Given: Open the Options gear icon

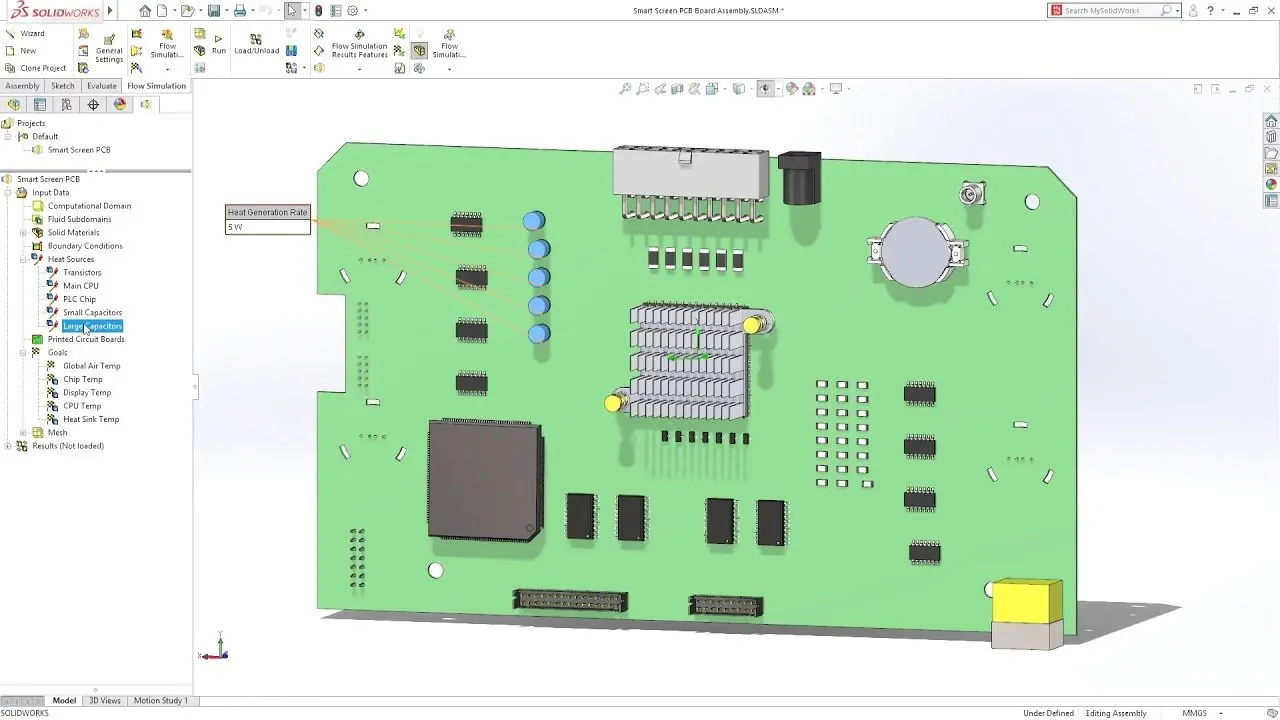Looking at the screenshot, I should pyautogui.click(x=352, y=11).
